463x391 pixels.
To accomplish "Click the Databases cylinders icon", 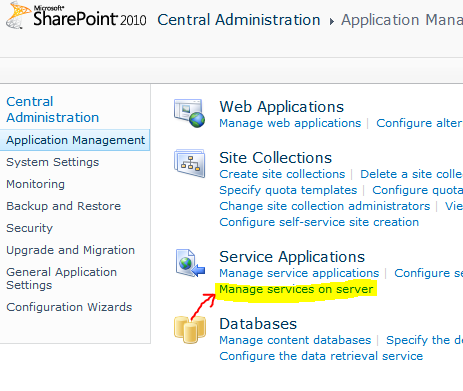I will click(x=190, y=330).
